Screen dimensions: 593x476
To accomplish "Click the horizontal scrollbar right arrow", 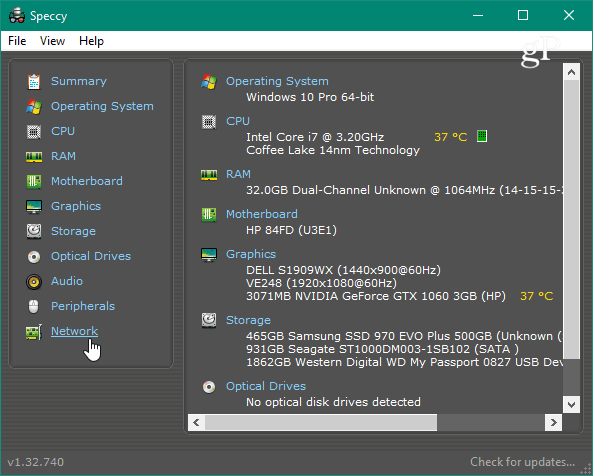I will point(553,422).
